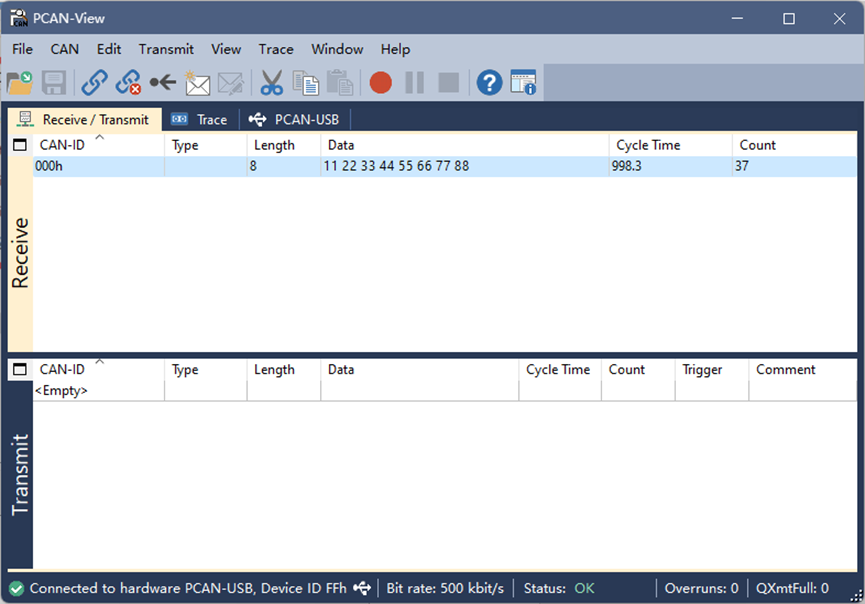Screen dimensions: 865x604
Task: Click the USB icon in status bar
Action: coord(362,588)
